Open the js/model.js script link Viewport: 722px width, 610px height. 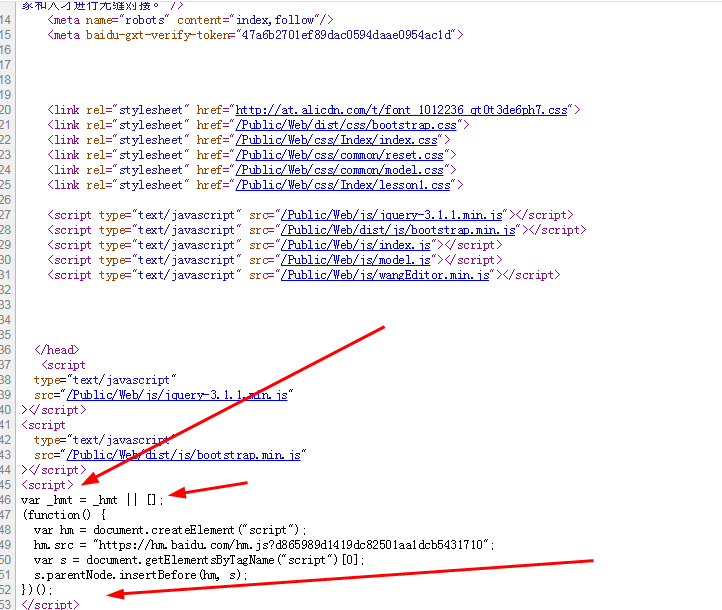point(358,260)
